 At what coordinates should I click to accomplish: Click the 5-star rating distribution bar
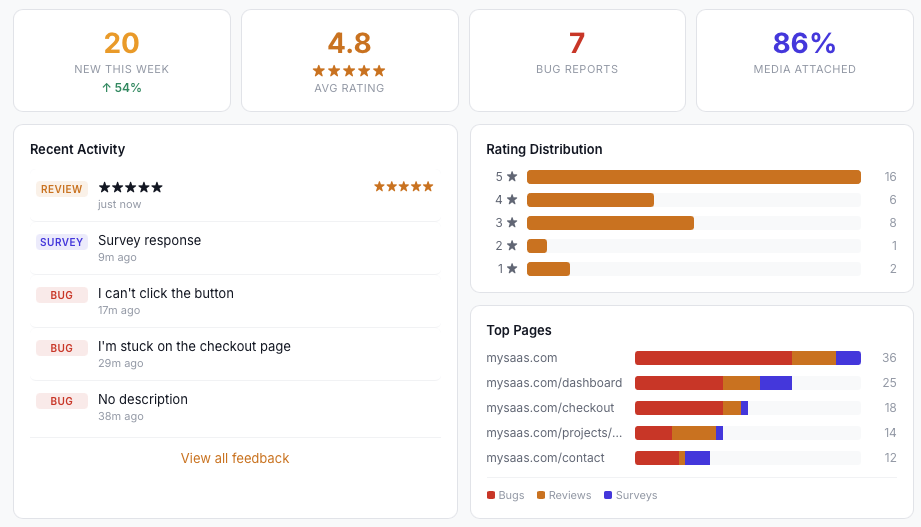(x=693, y=177)
